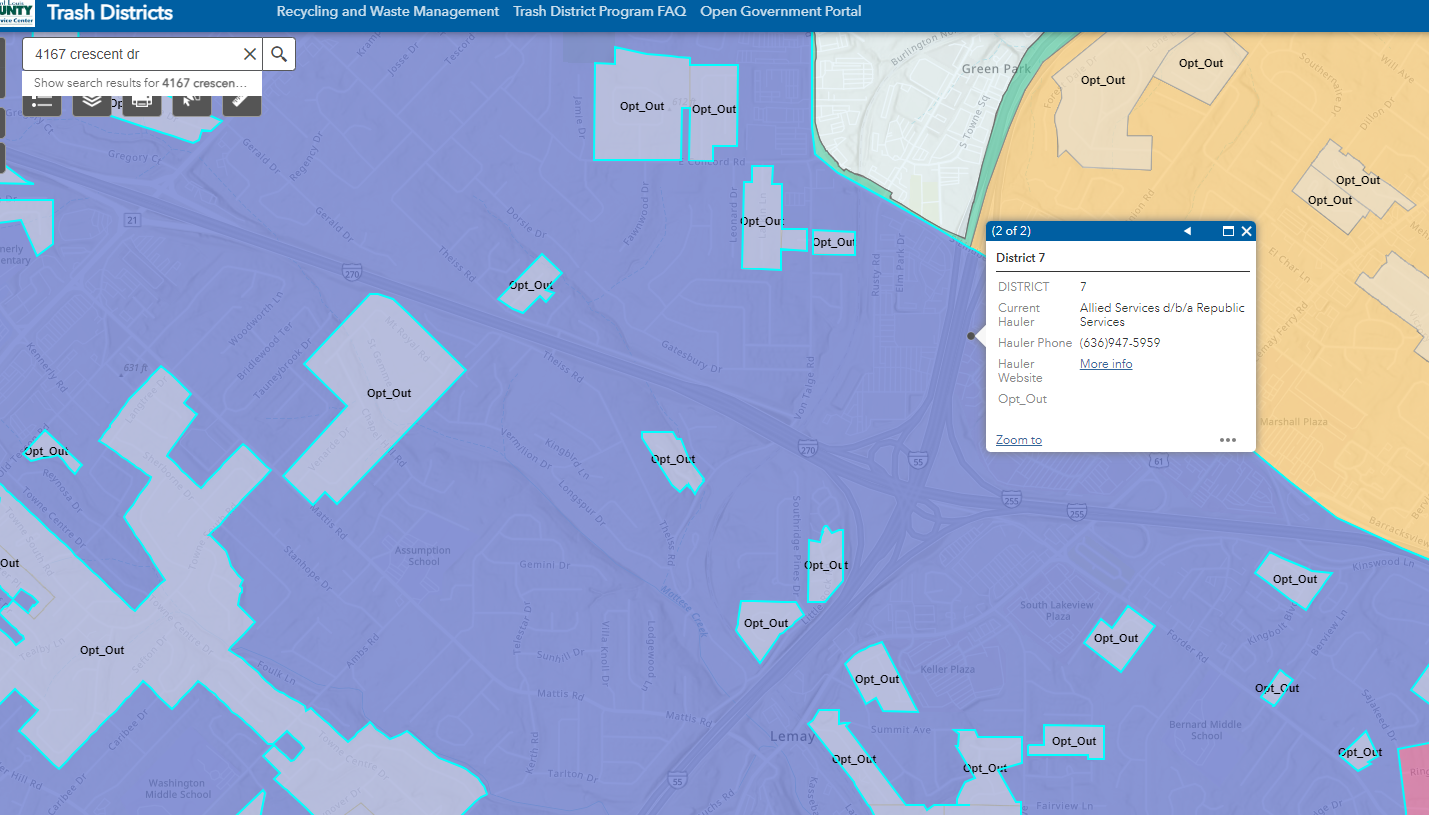Open the Measurement tool
This screenshot has width=1429, height=815.
(x=241, y=103)
